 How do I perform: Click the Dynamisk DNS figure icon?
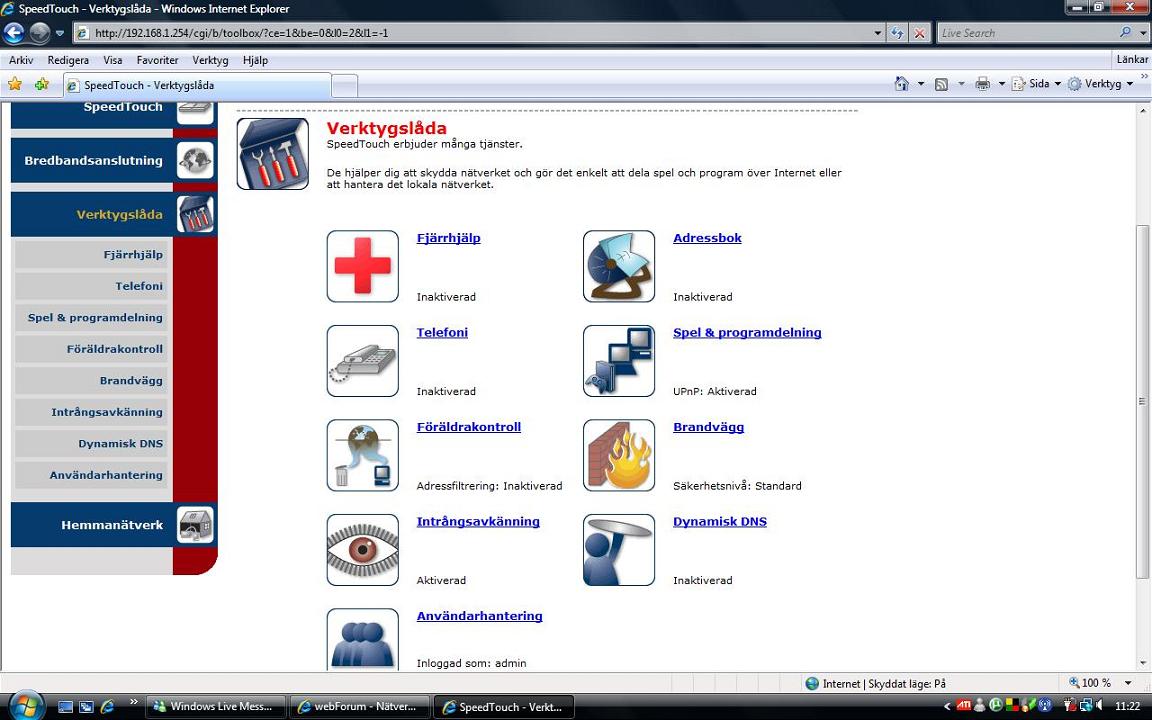point(619,550)
